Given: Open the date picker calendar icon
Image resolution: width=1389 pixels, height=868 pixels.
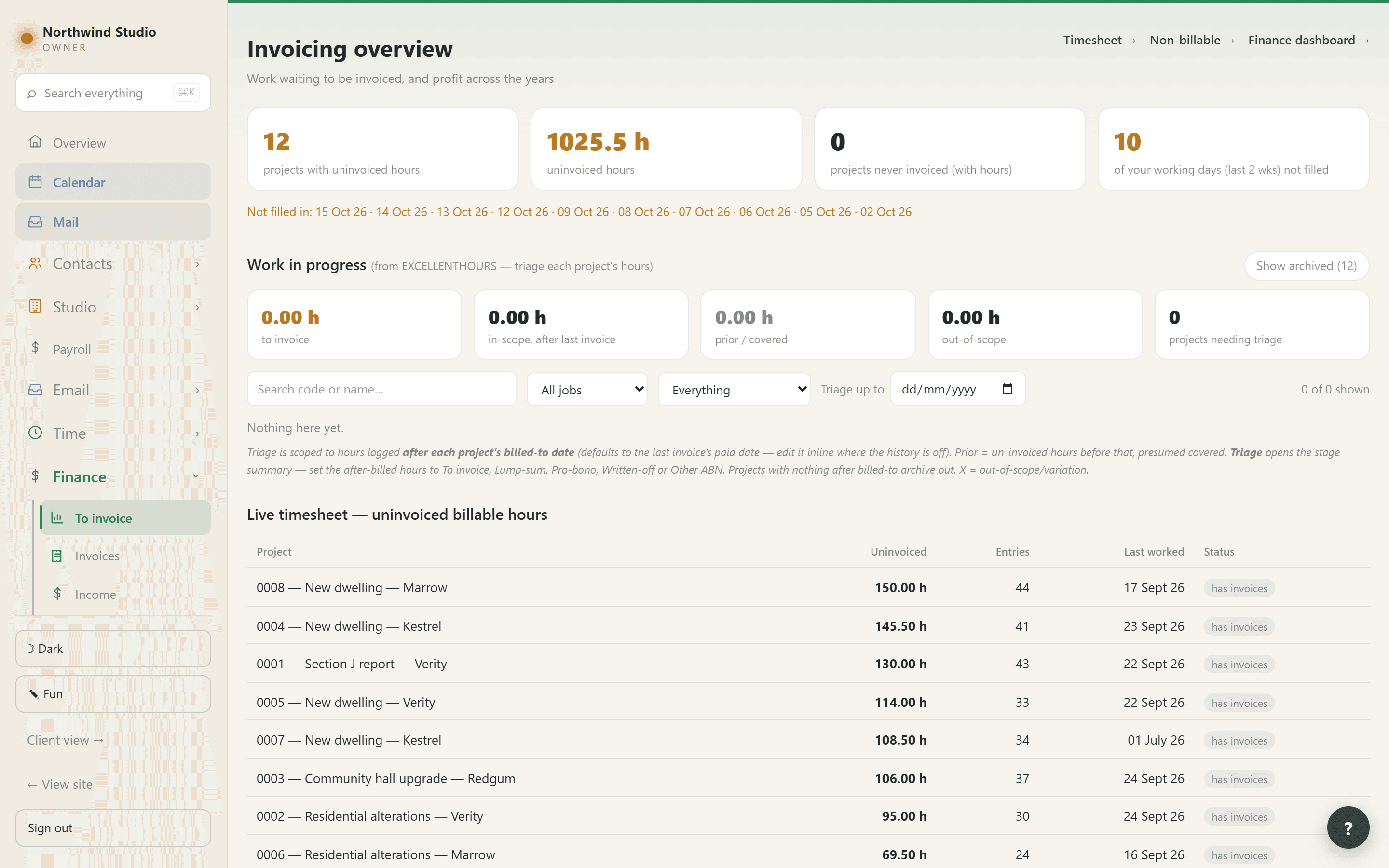Looking at the screenshot, I should point(1008,389).
